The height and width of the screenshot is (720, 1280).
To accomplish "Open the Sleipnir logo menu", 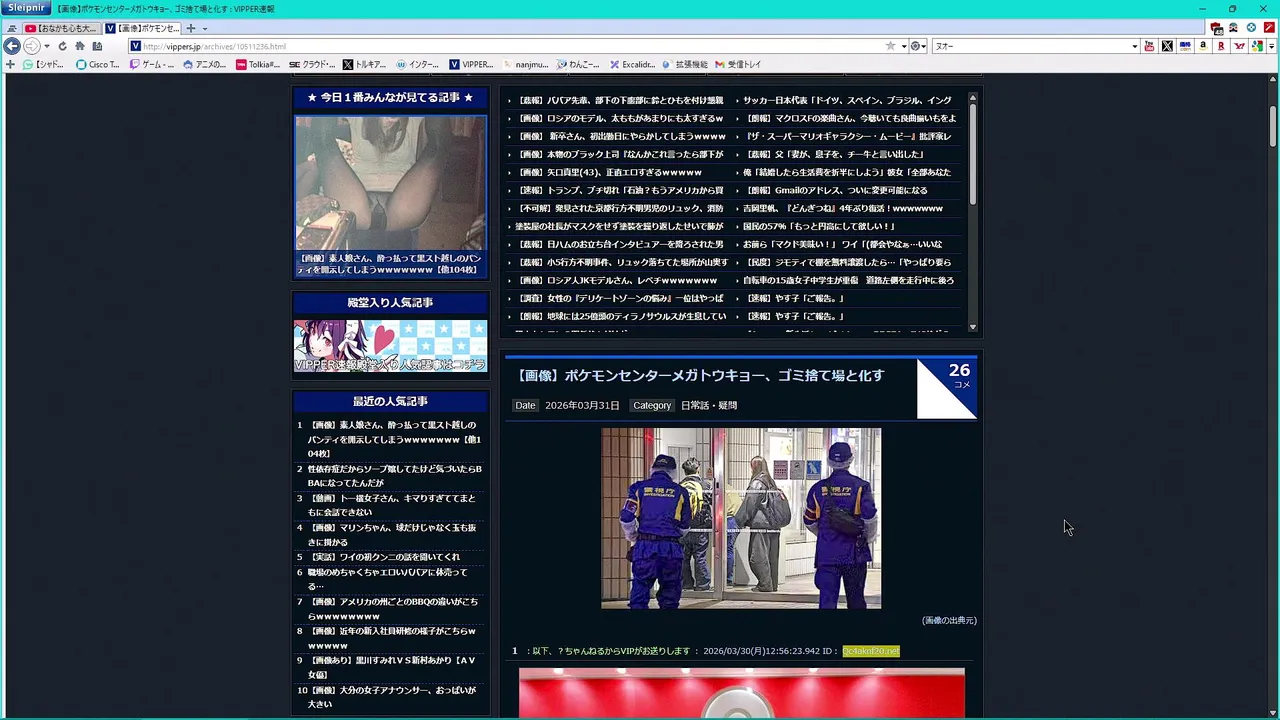I will pos(27,8).
